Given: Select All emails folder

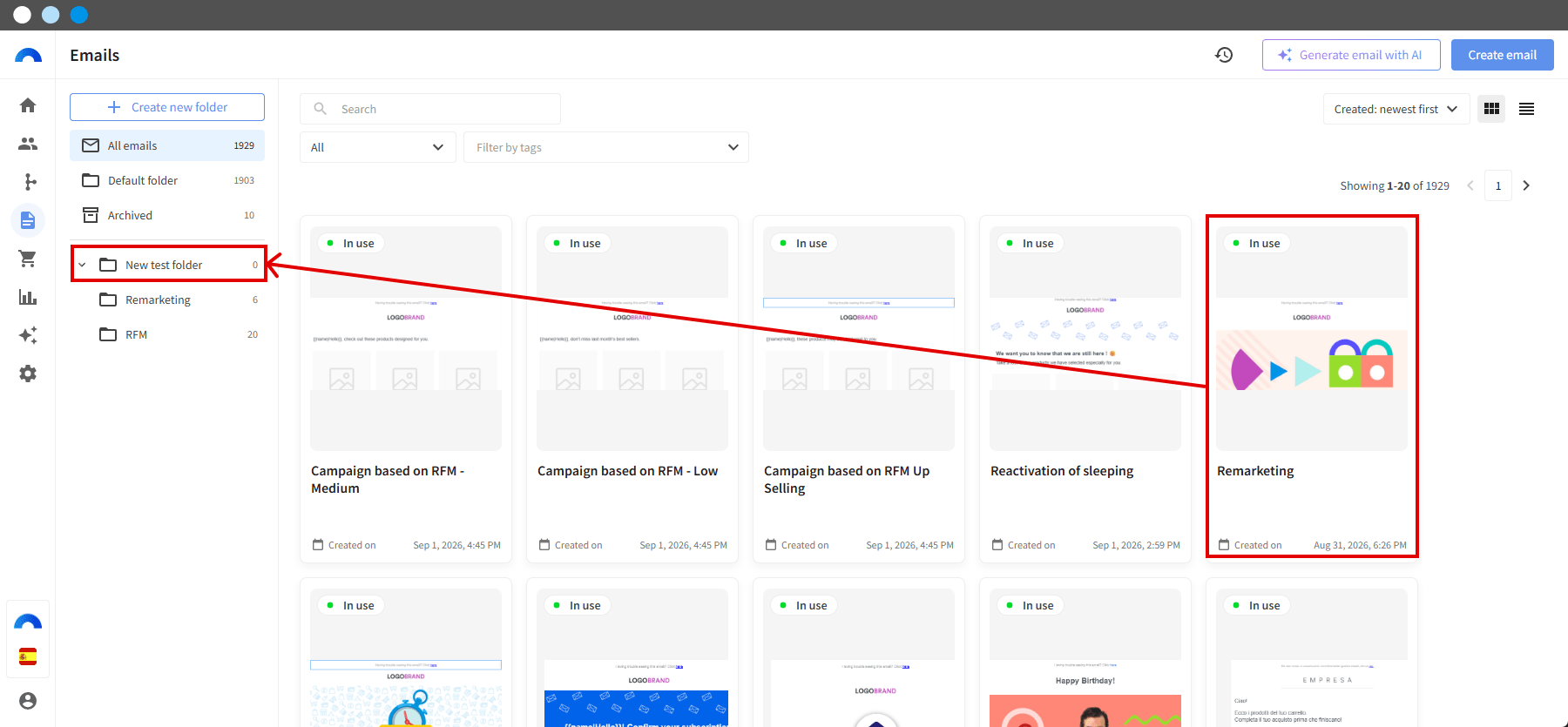Looking at the screenshot, I should pos(167,145).
